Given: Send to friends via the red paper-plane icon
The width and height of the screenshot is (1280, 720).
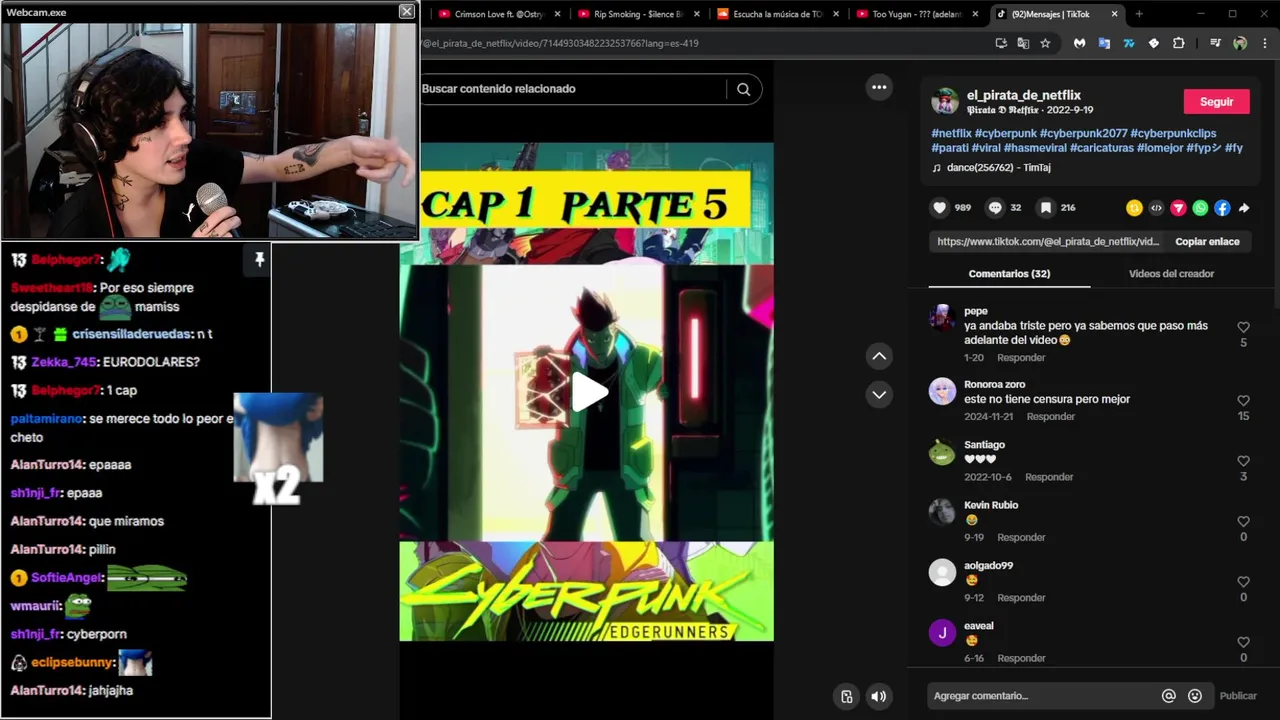Looking at the screenshot, I should [1178, 208].
